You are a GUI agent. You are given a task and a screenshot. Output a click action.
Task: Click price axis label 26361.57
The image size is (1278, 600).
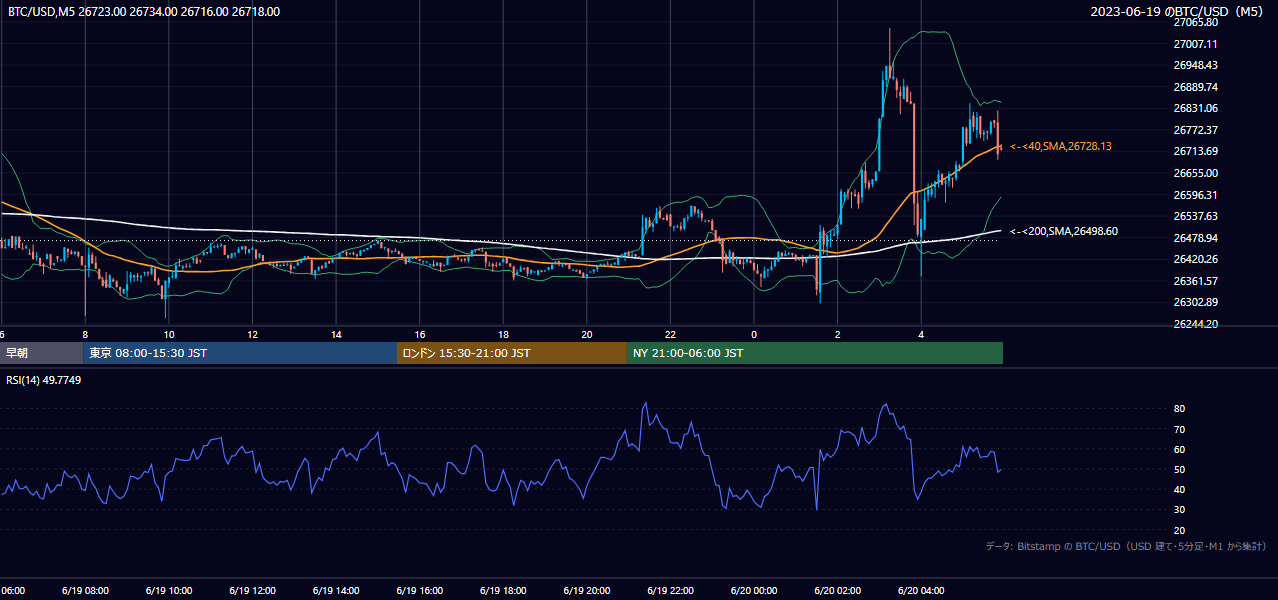pos(1195,281)
